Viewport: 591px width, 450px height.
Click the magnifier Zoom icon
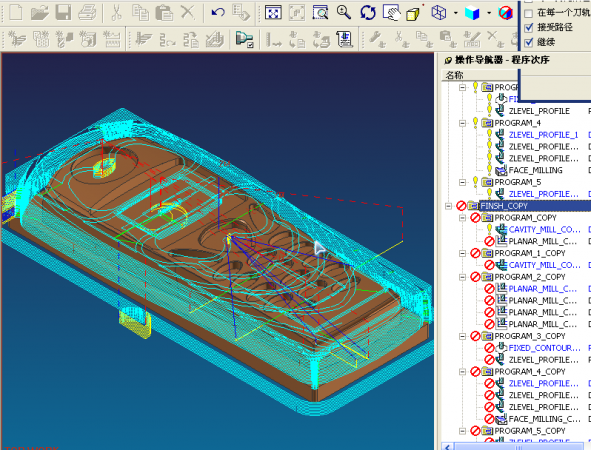(x=344, y=12)
